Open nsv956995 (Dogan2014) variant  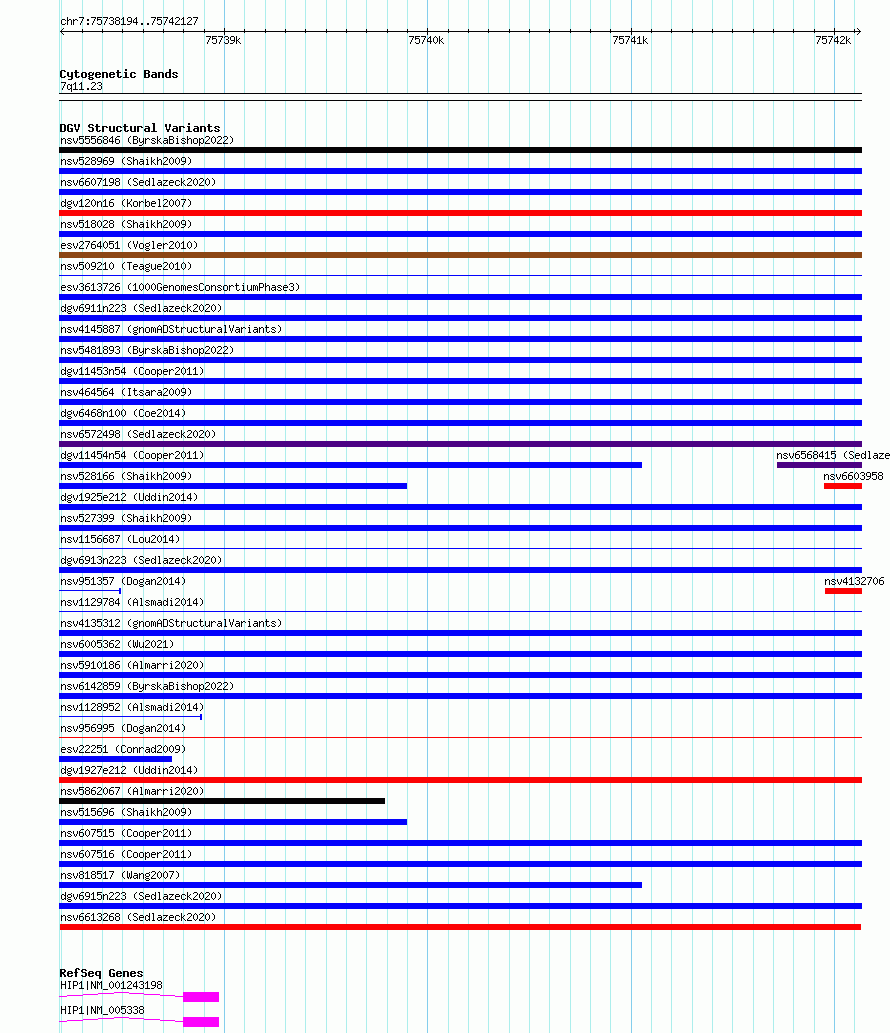click(x=123, y=731)
